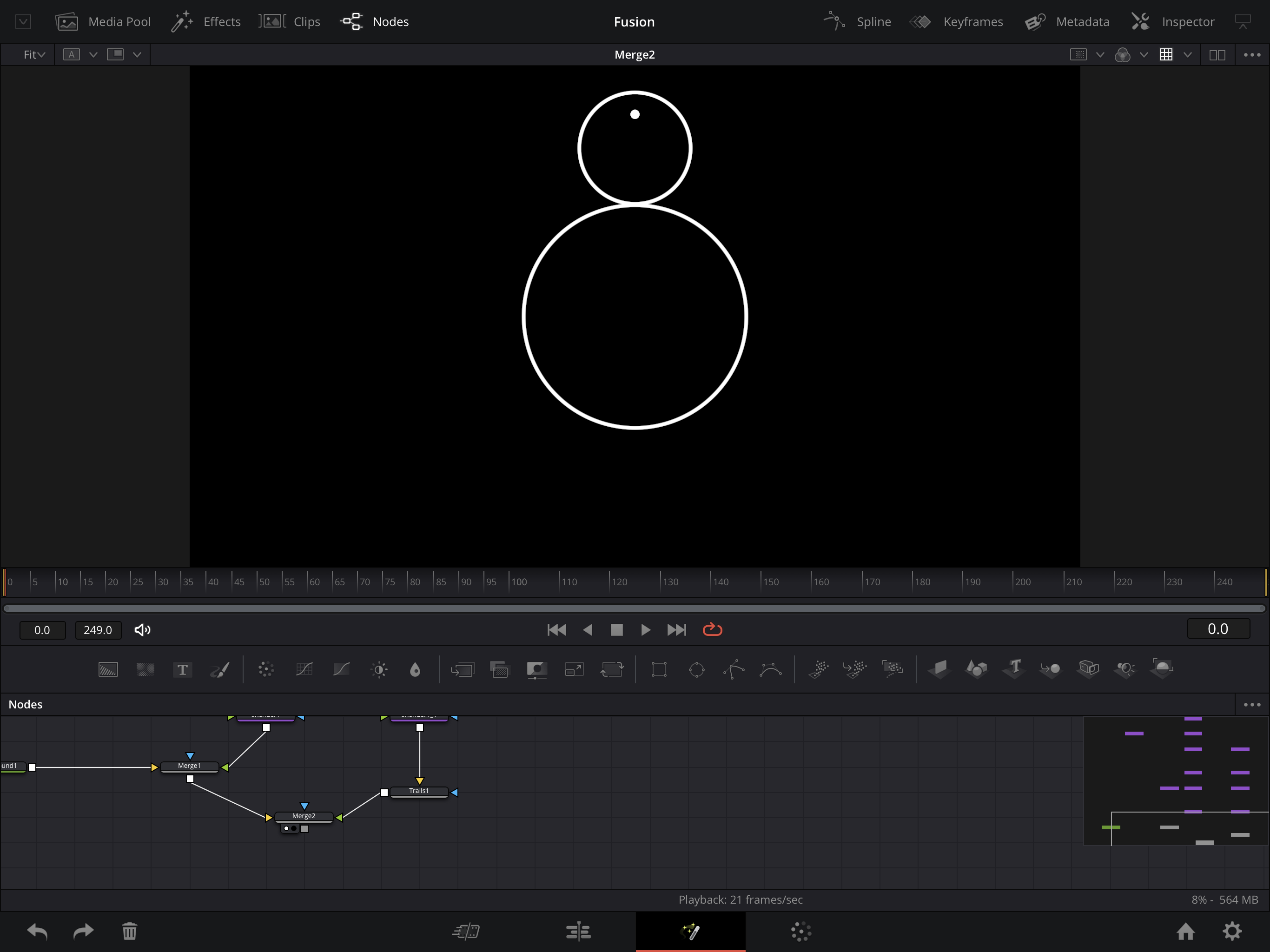
Task: Open the viewer options three-dot menu
Action: pos(1252,54)
